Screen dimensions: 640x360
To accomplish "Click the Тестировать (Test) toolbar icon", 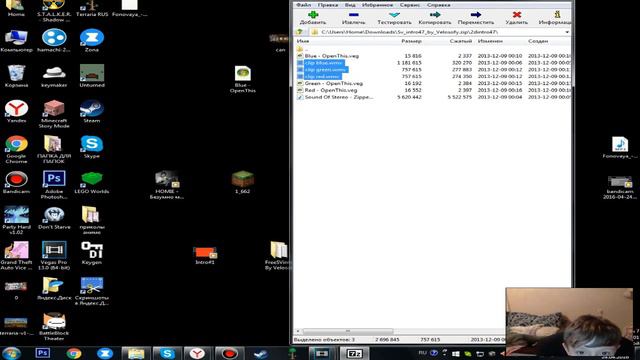I will (x=394, y=15).
